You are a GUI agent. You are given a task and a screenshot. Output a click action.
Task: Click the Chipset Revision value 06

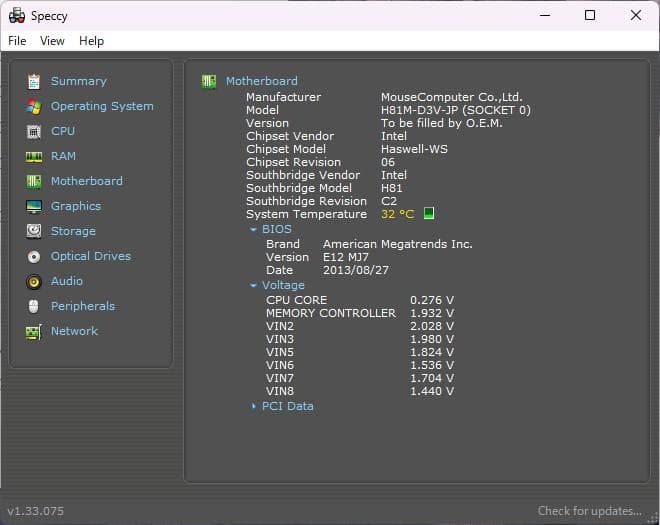(388, 162)
